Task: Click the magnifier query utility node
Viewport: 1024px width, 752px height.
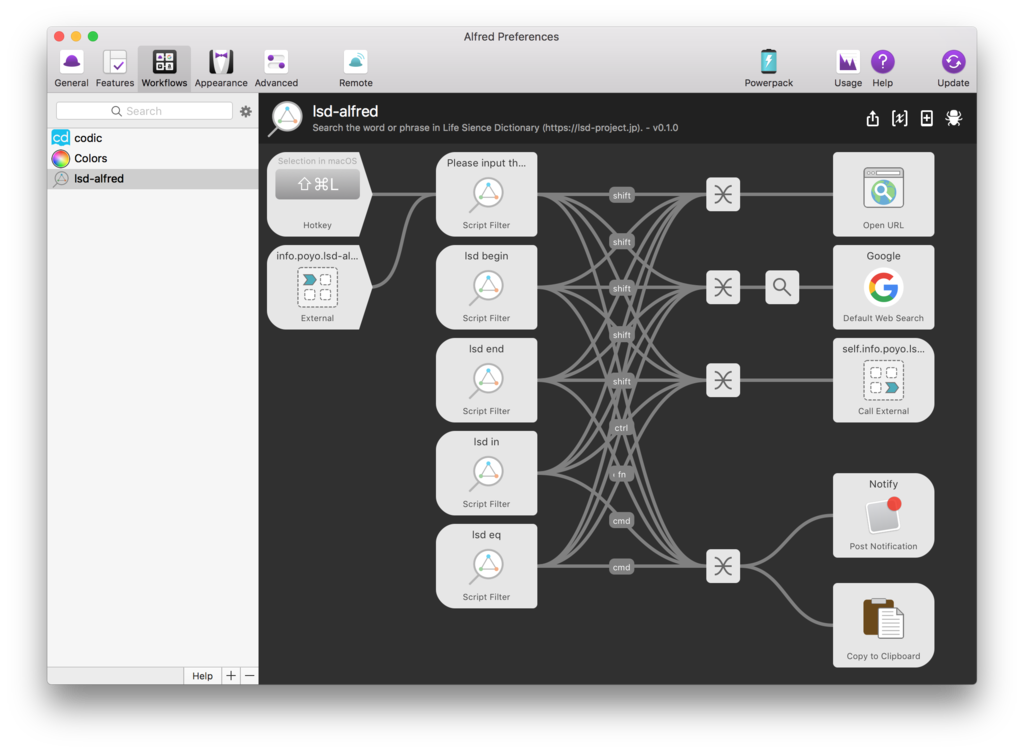Action: [x=782, y=287]
